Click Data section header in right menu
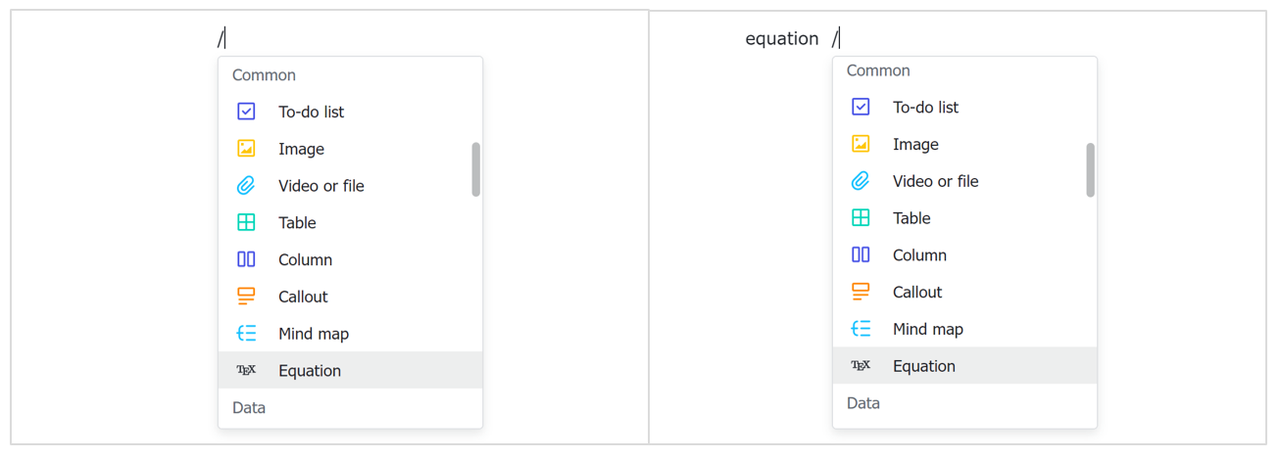The image size is (1280, 458). (x=863, y=403)
